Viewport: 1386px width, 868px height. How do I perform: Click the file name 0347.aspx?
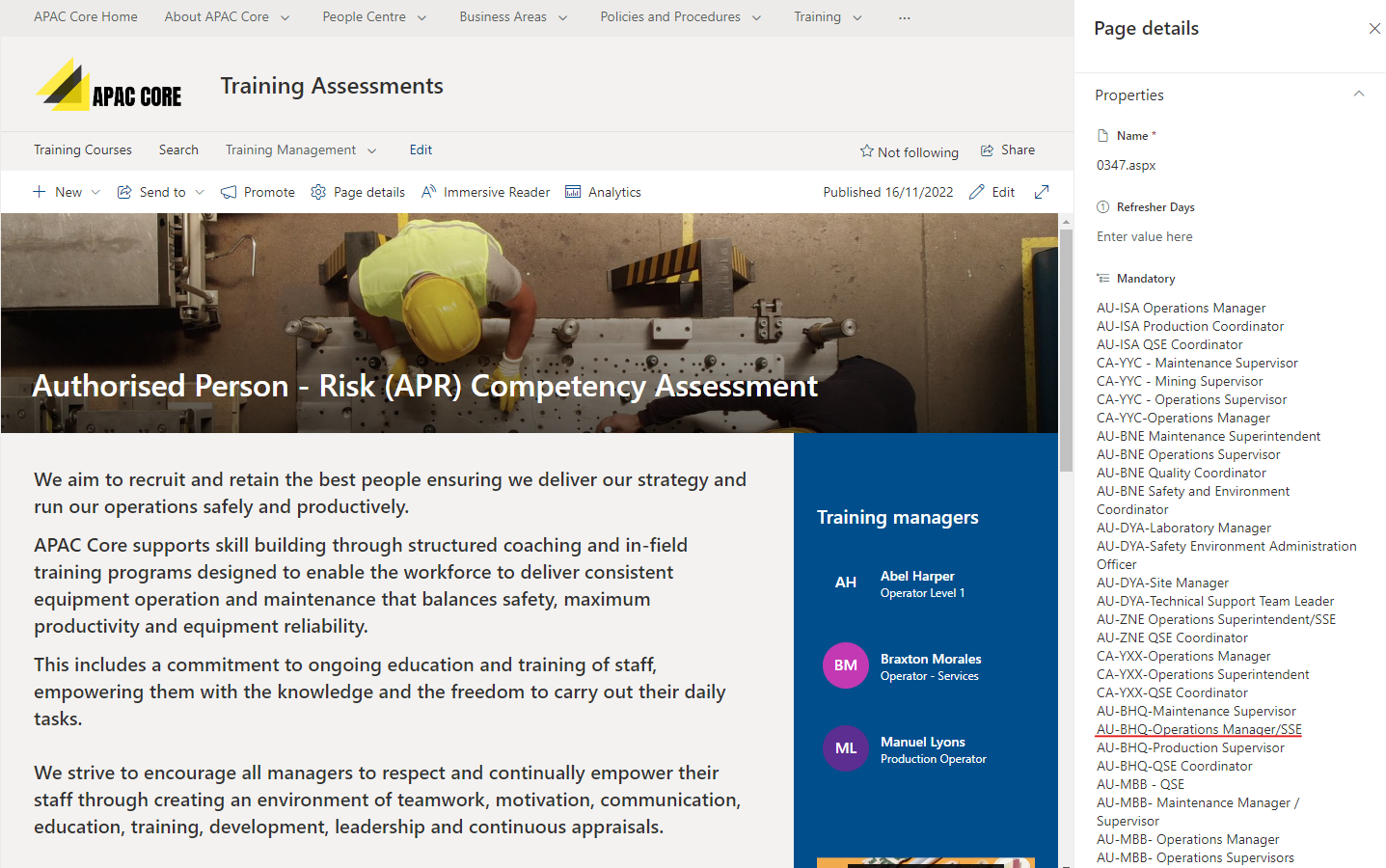click(1127, 165)
